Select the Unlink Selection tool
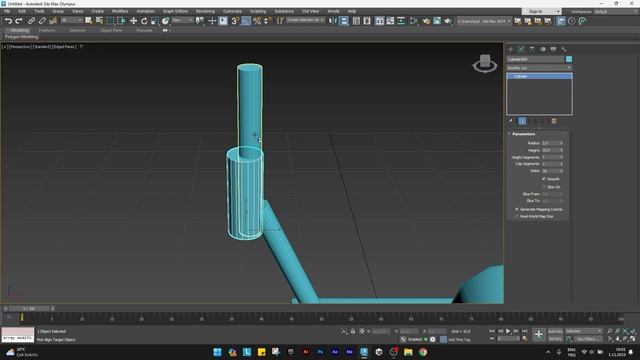 pyautogui.click(x=42, y=21)
